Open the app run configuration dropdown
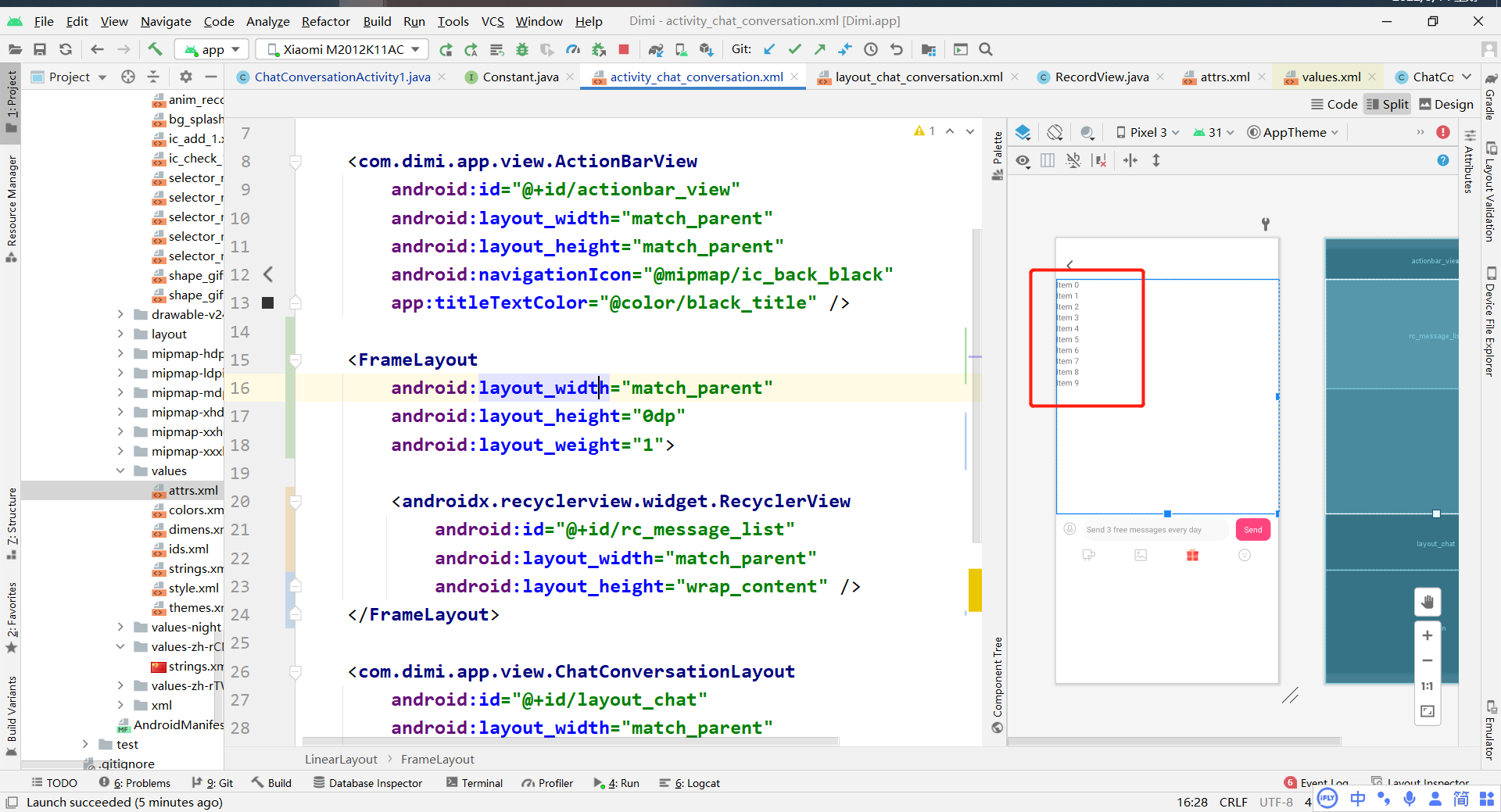The height and width of the screenshot is (812, 1501). click(x=213, y=49)
